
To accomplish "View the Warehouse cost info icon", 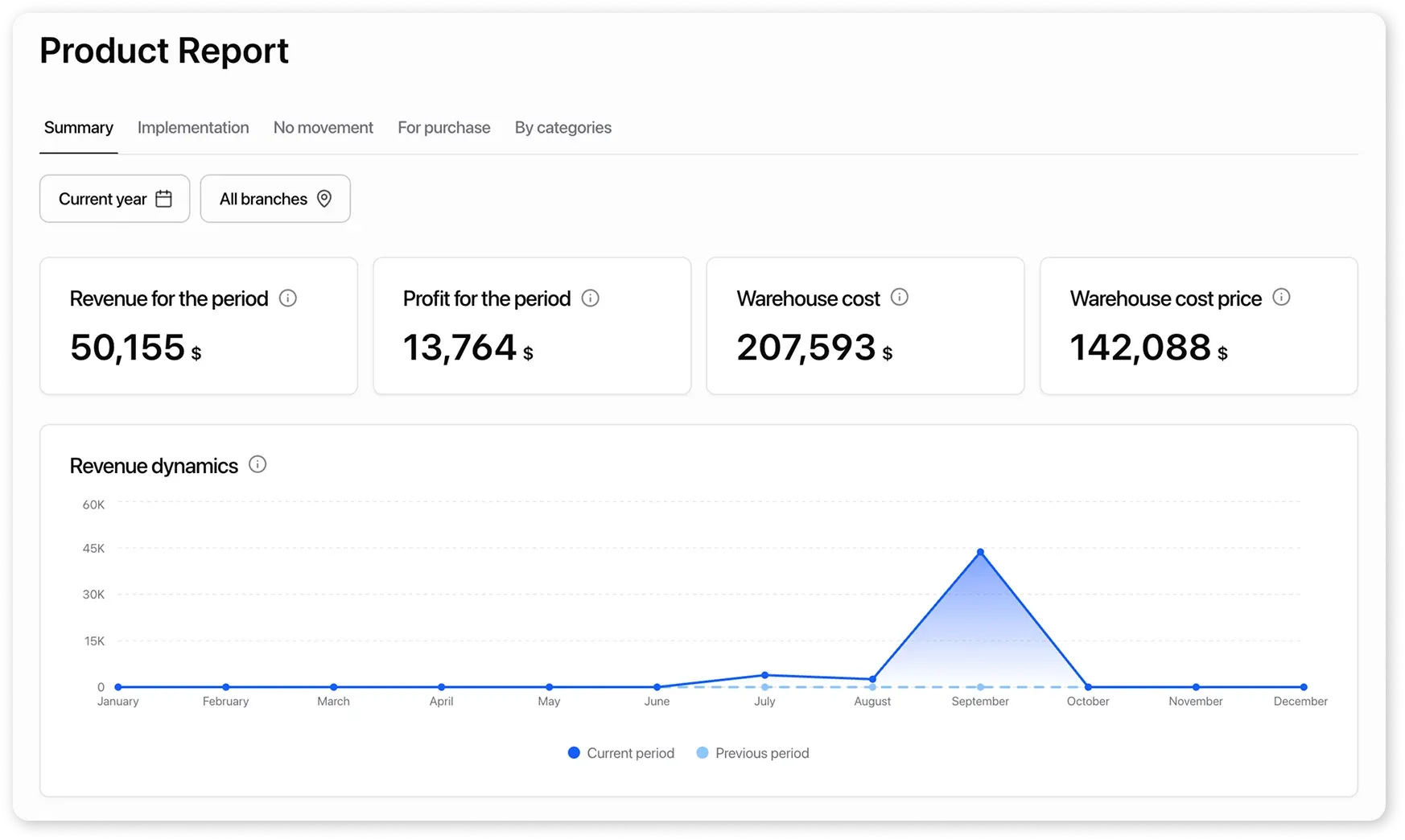I will click(899, 297).
